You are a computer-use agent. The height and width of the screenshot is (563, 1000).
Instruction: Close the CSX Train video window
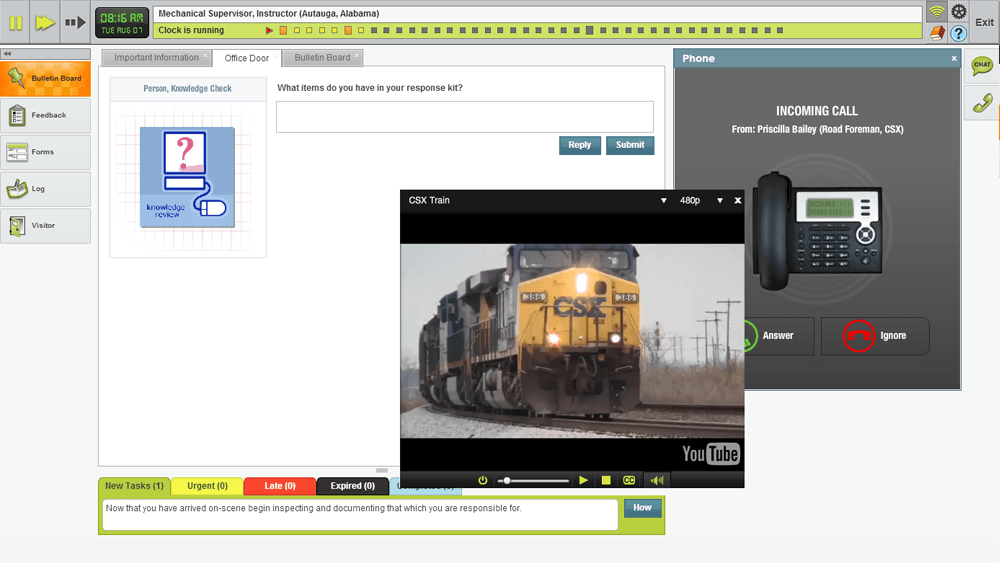click(x=738, y=200)
